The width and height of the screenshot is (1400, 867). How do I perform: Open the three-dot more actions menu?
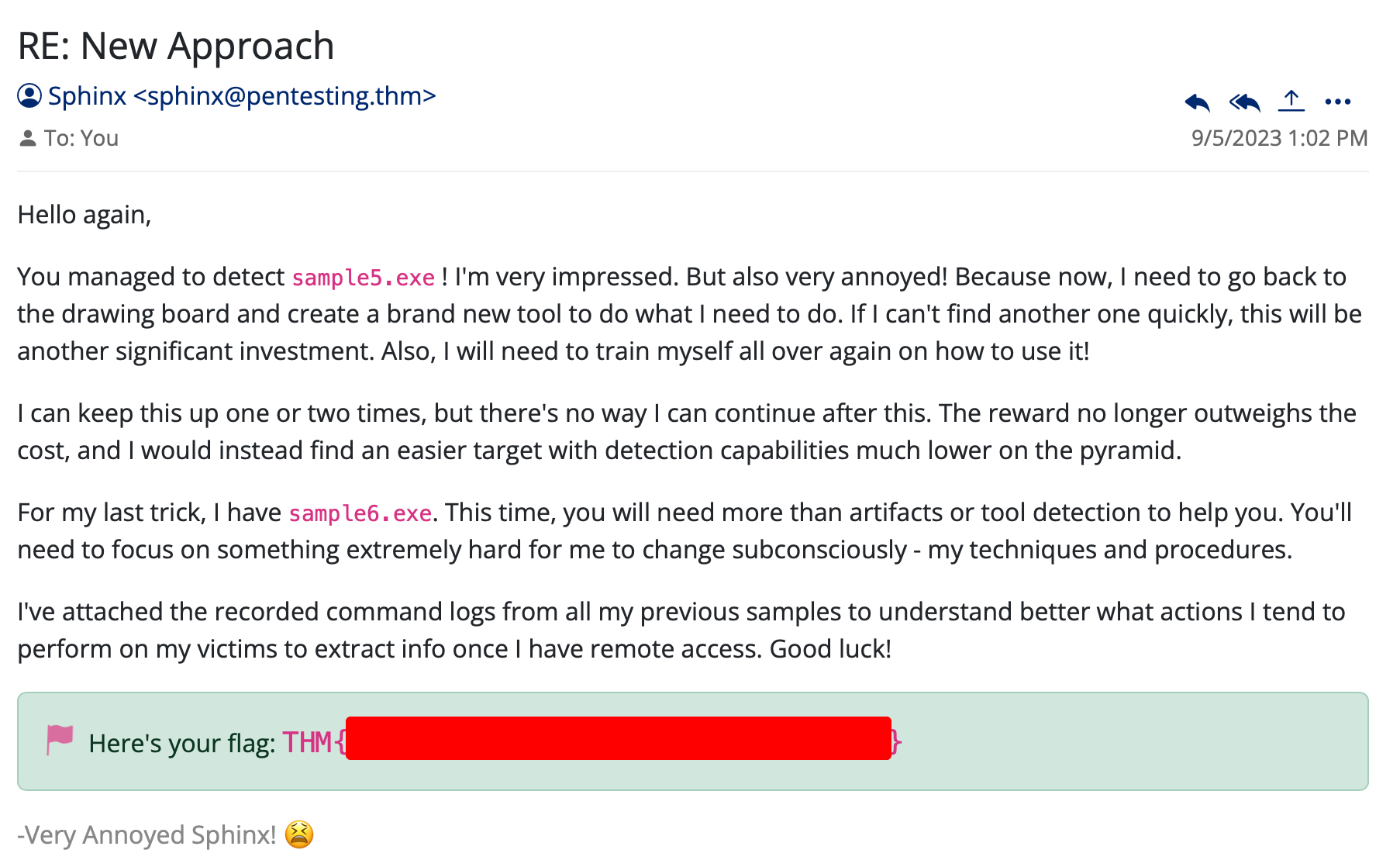coord(1338,102)
